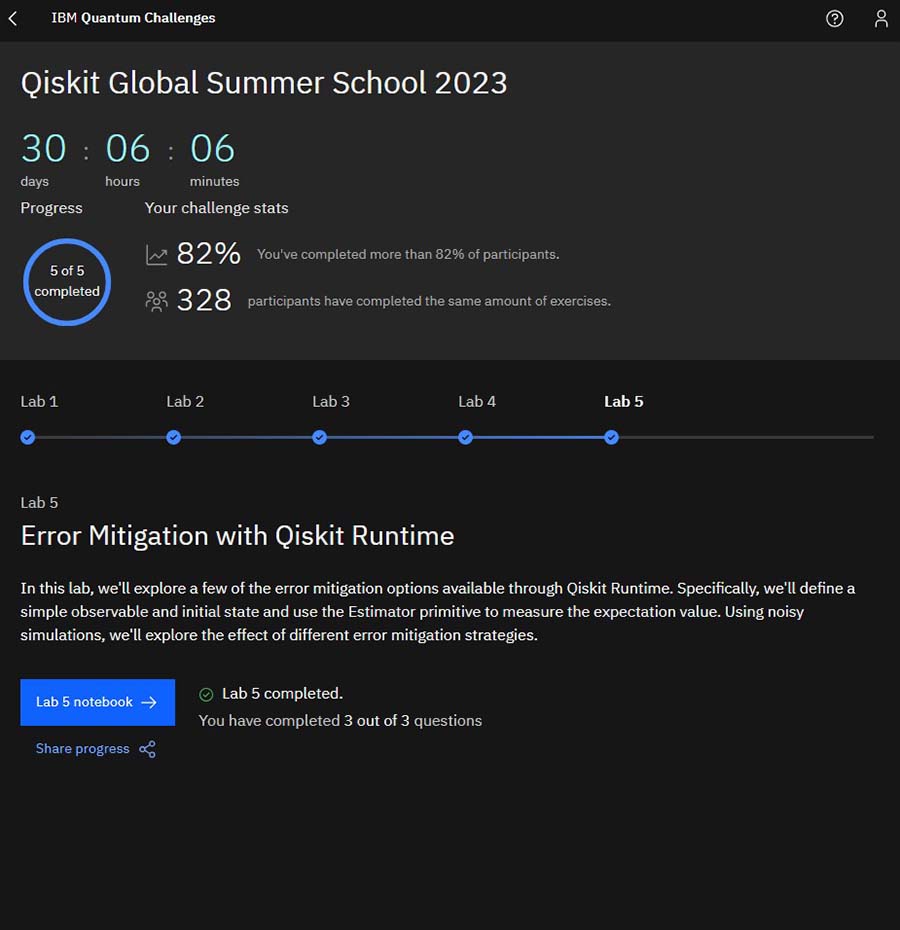
Task: Click the IBM Quantum Challenges header title
Action: tap(133, 18)
